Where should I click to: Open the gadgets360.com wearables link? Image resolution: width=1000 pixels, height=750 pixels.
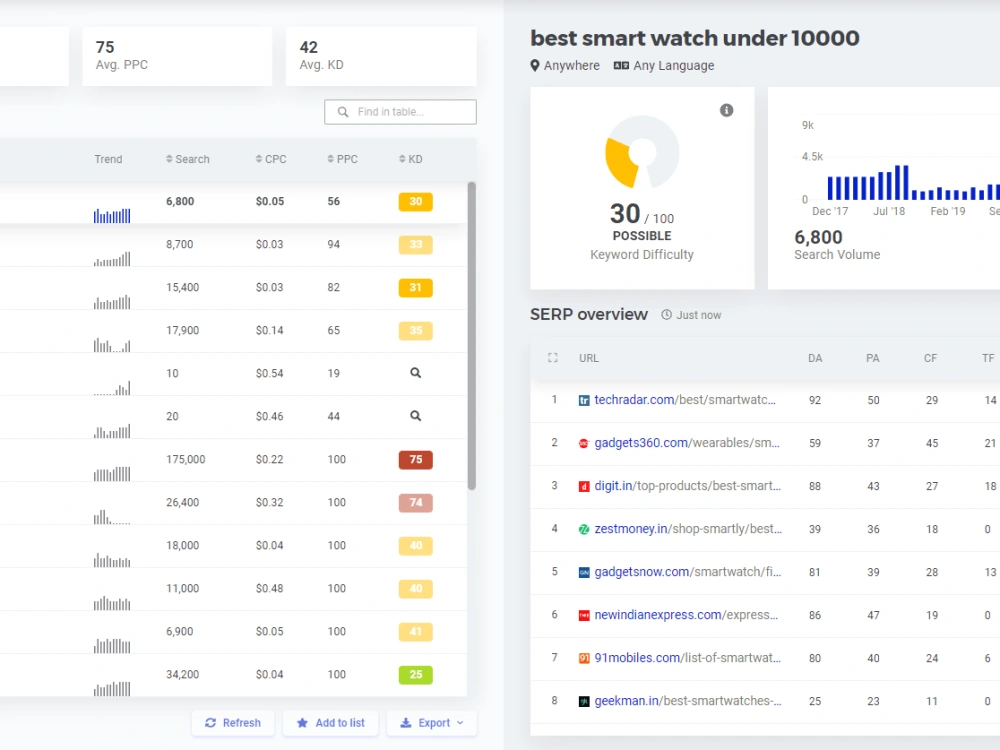[x=687, y=443]
